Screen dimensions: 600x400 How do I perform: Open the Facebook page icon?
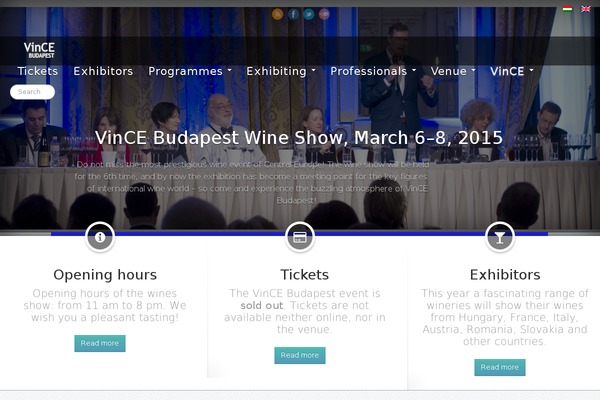click(293, 15)
